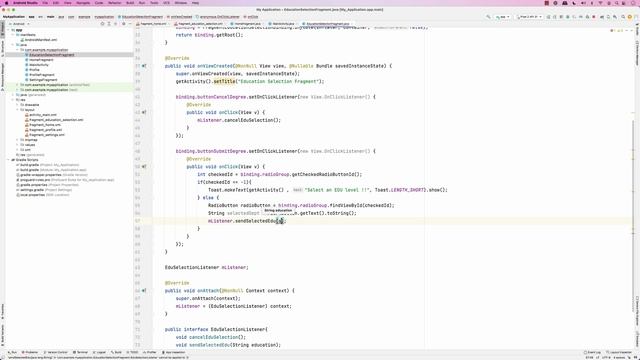This screenshot has width=640, height=360.
Task: Expand the mipmap folder
Action: coord(18,140)
